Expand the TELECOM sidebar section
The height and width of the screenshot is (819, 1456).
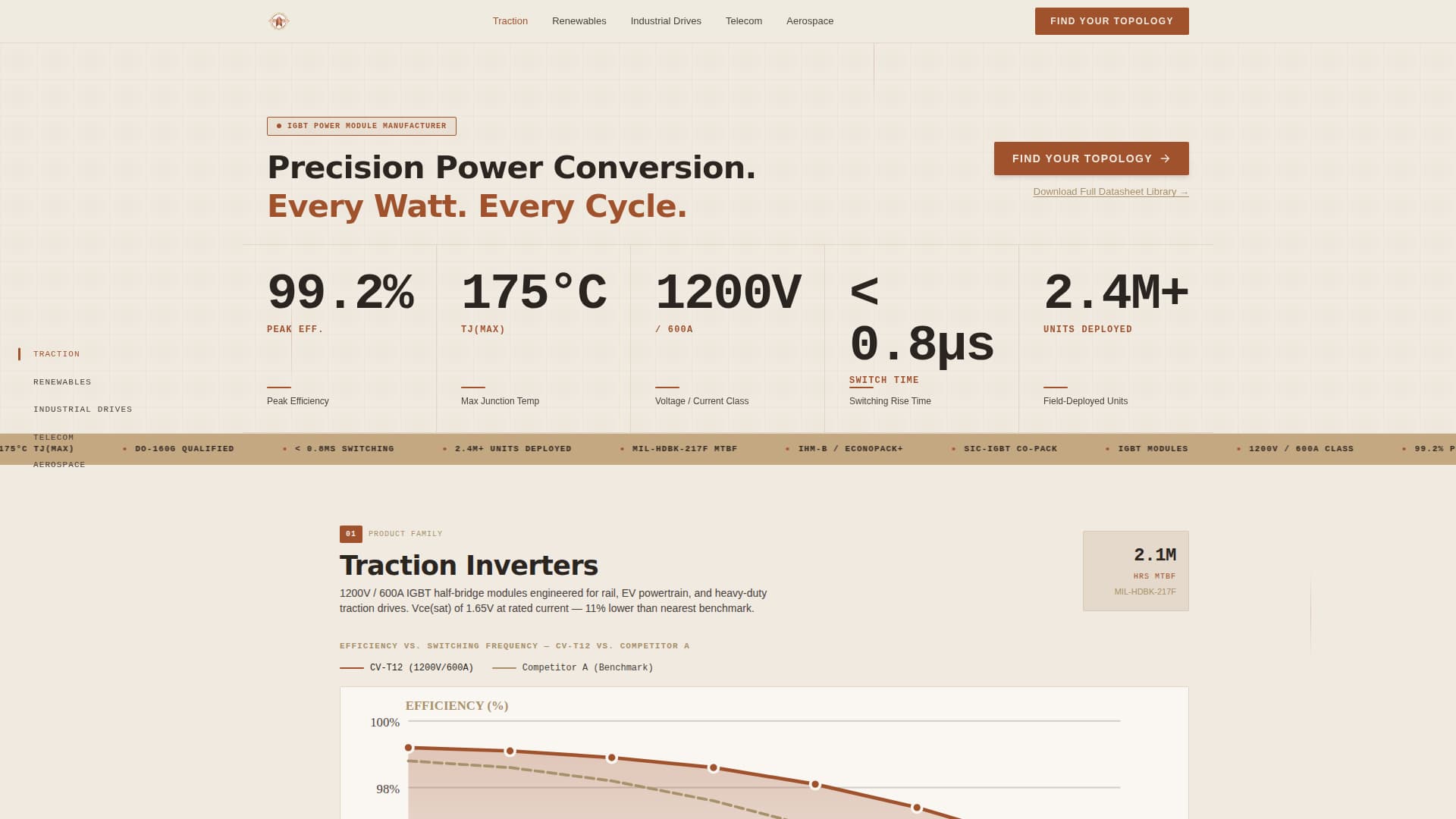tap(53, 437)
